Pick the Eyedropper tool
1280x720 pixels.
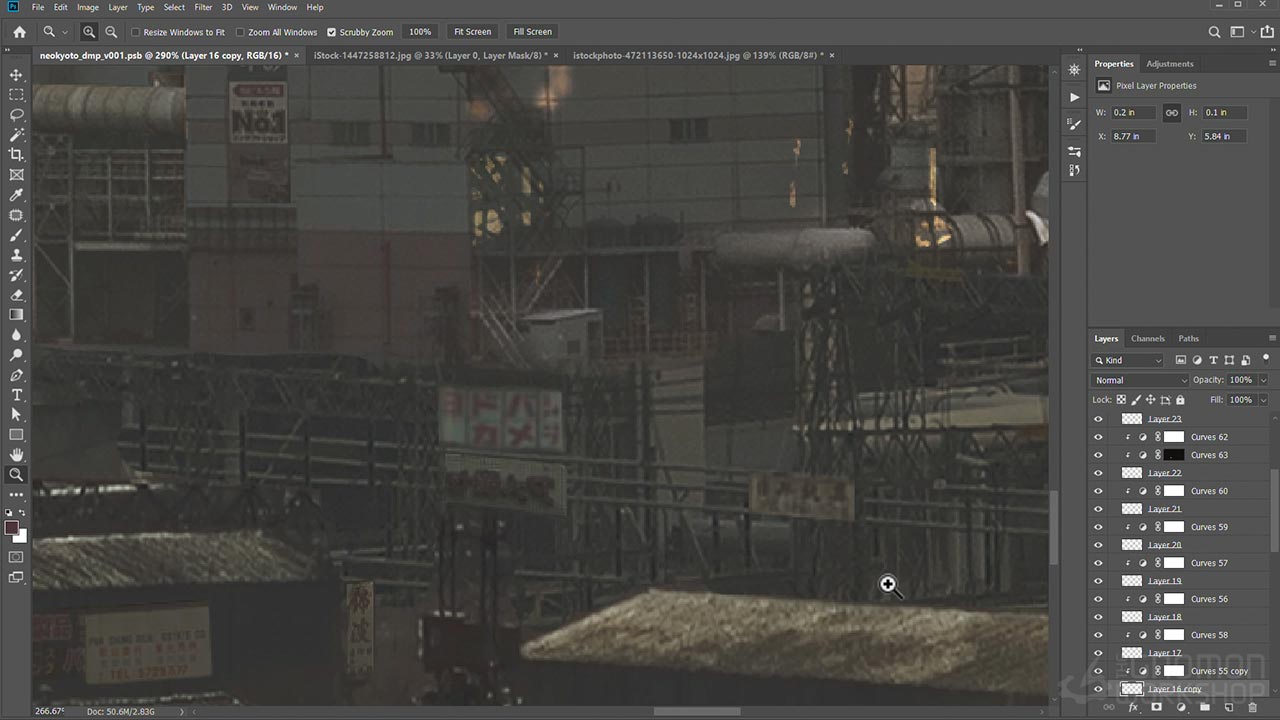click(16, 195)
